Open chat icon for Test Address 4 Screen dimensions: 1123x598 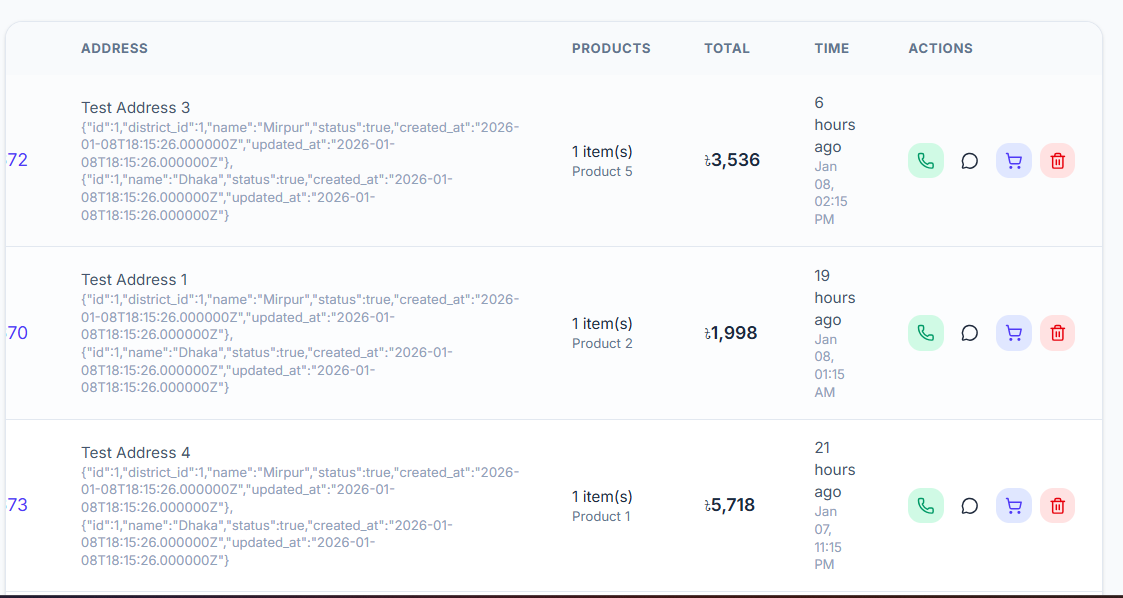[x=969, y=506]
